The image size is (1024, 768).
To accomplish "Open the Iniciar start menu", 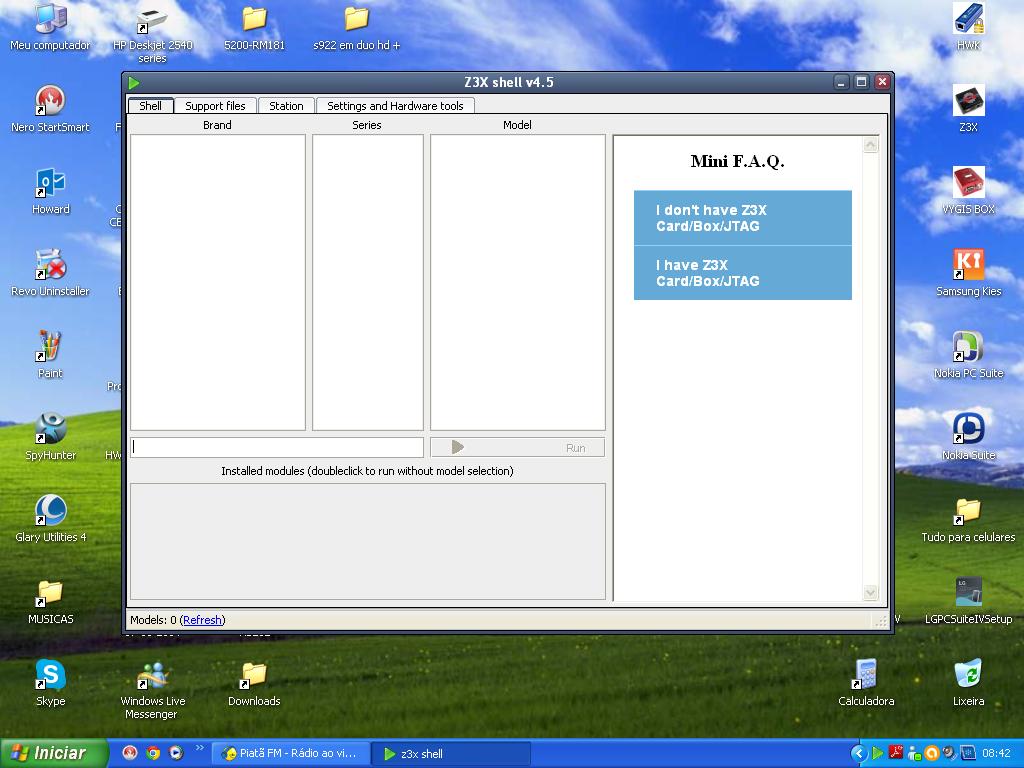I will [54, 753].
